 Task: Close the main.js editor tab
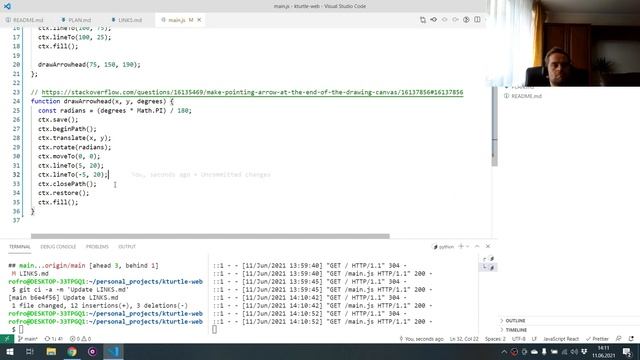coord(200,20)
